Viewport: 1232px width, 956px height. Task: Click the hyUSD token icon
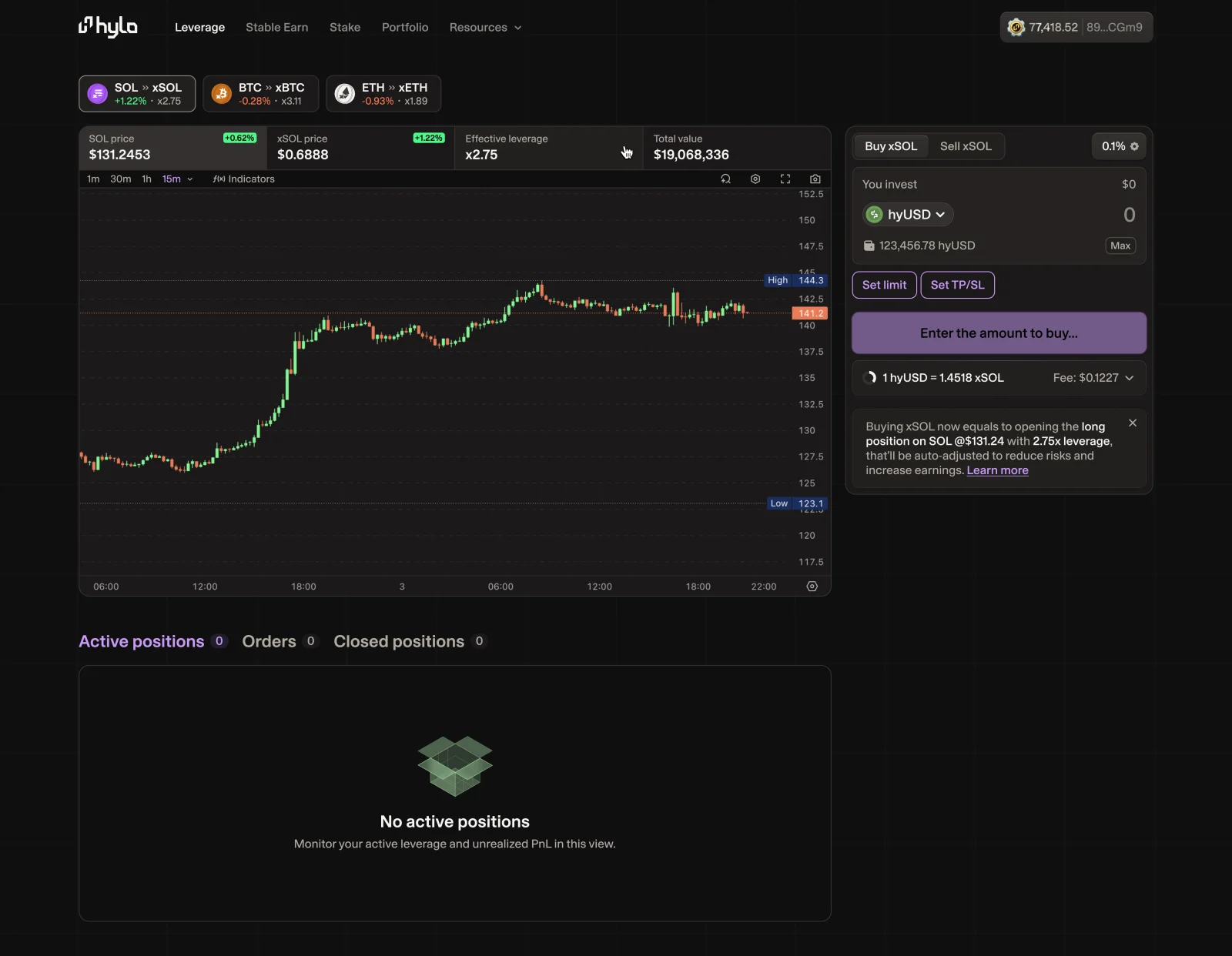pos(874,215)
